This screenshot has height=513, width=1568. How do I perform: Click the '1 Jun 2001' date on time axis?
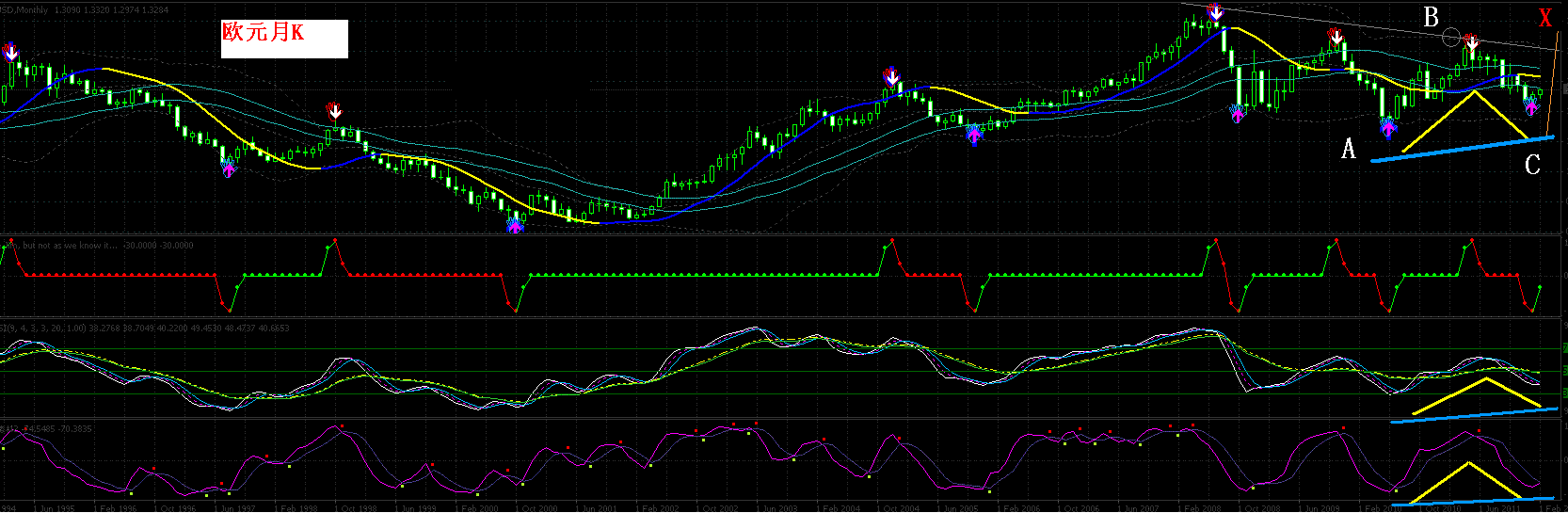tap(598, 508)
